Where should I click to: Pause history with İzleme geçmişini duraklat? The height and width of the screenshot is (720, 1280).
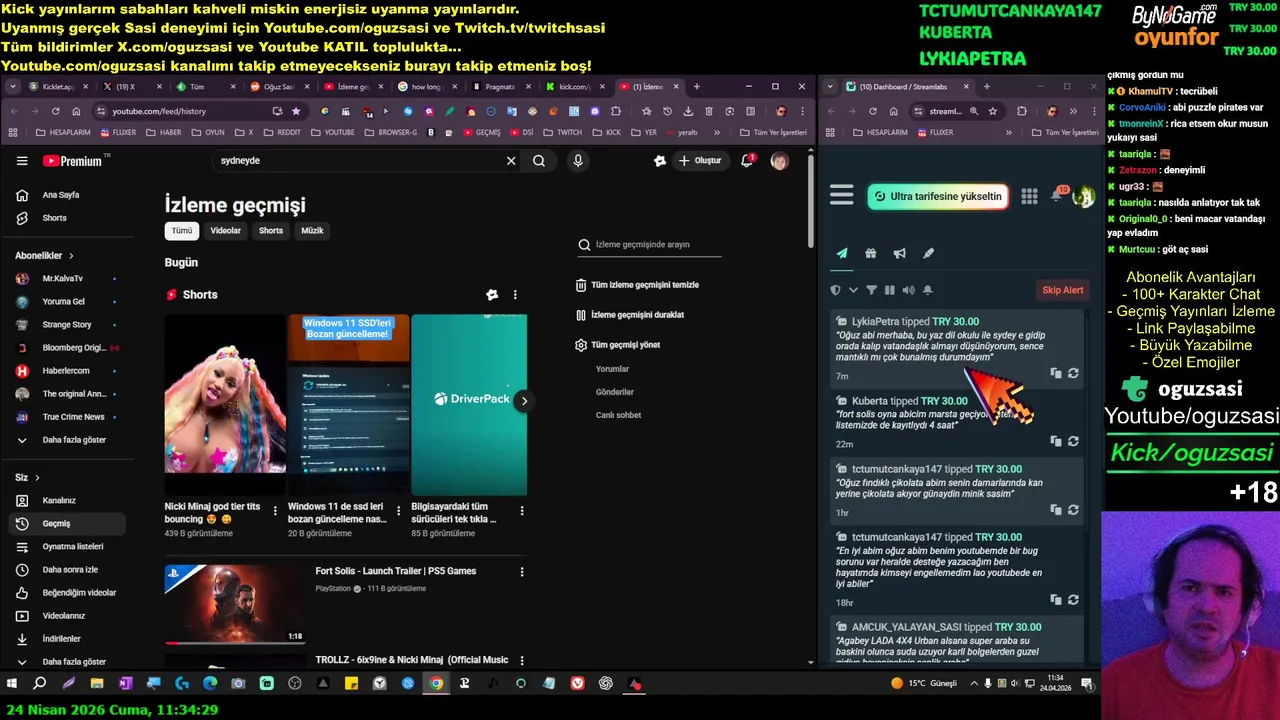630,315
